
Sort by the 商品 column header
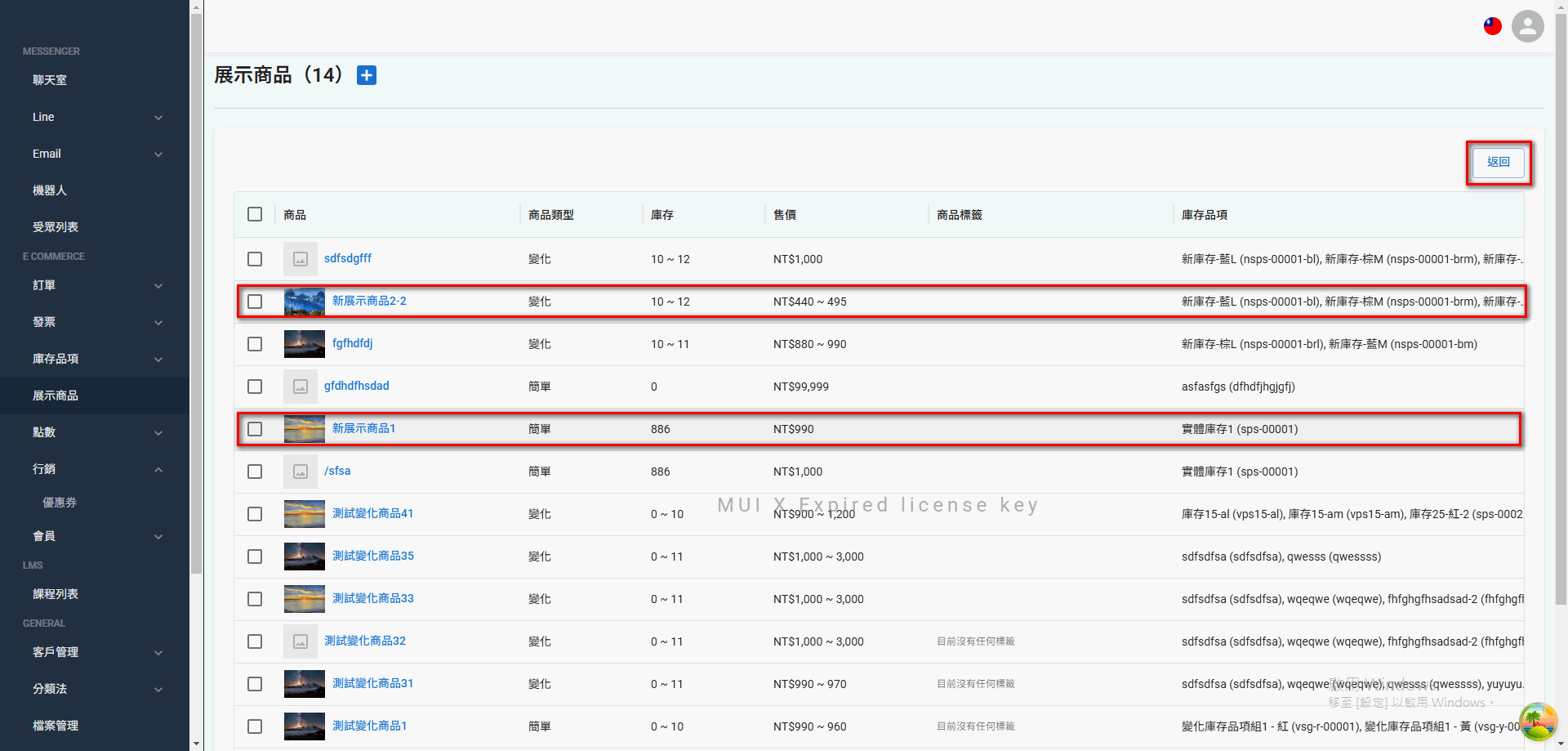point(295,215)
